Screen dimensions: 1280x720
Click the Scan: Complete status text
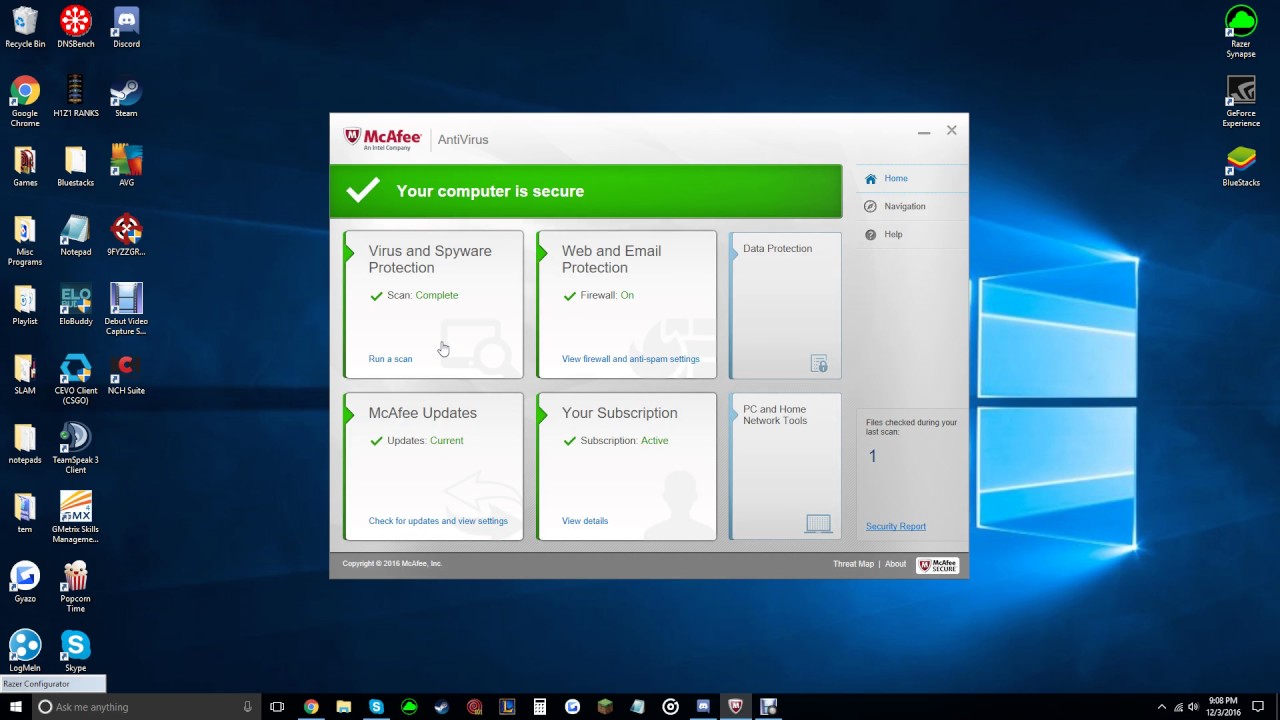tap(422, 295)
